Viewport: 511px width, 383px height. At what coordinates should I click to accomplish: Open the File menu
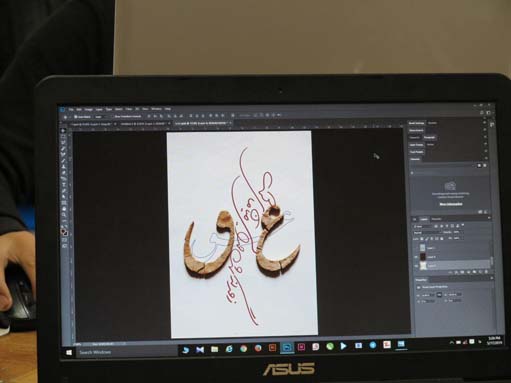[x=71, y=109]
